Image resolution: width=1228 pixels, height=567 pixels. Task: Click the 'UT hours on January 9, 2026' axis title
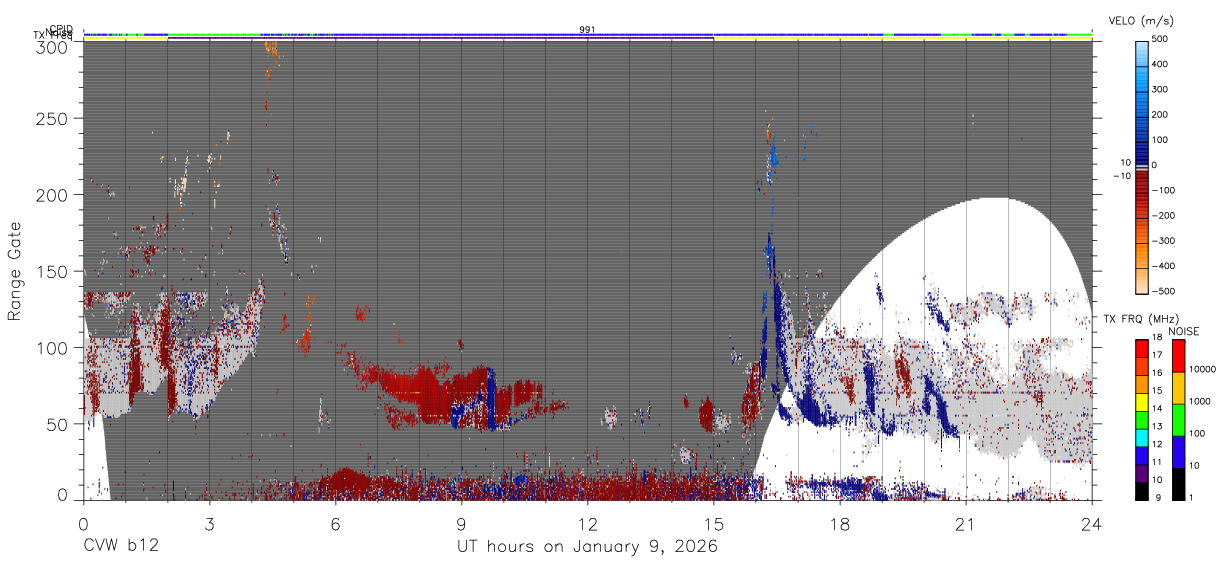[587, 547]
